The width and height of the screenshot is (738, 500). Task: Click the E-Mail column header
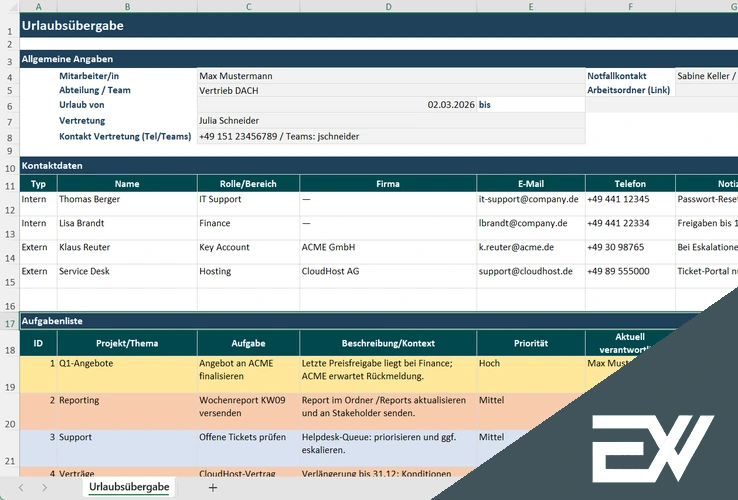pos(531,184)
